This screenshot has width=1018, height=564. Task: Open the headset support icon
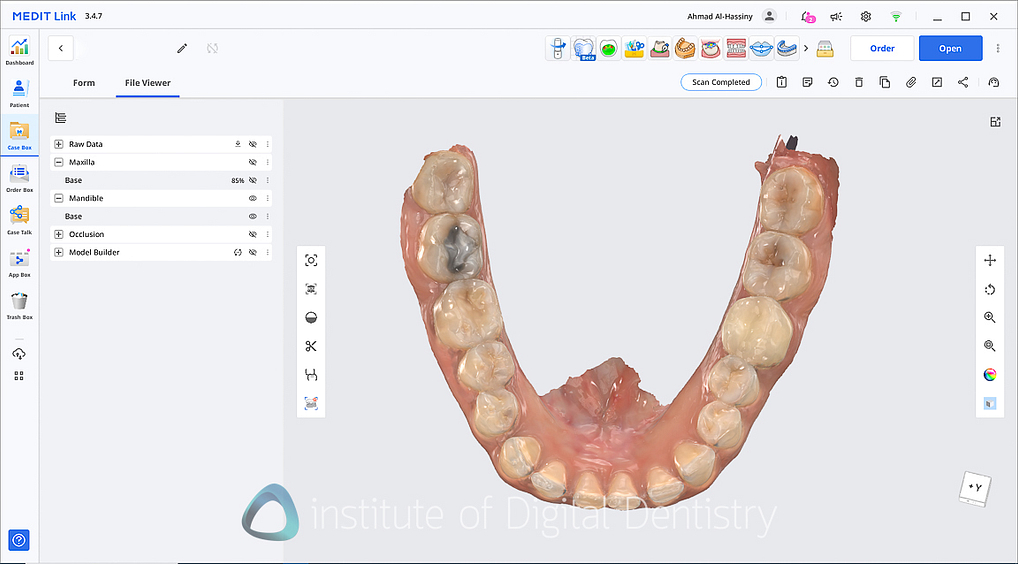click(x=993, y=82)
